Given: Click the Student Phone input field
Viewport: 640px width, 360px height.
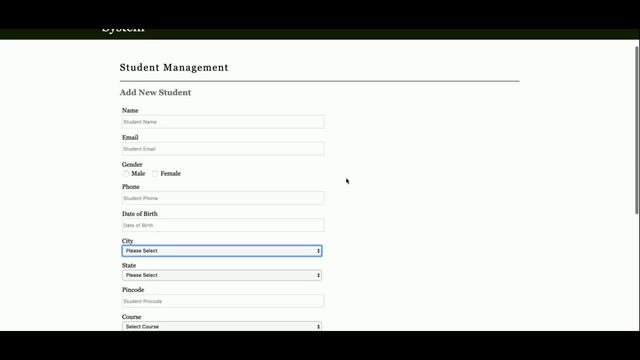Looking at the screenshot, I should [223, 198].
